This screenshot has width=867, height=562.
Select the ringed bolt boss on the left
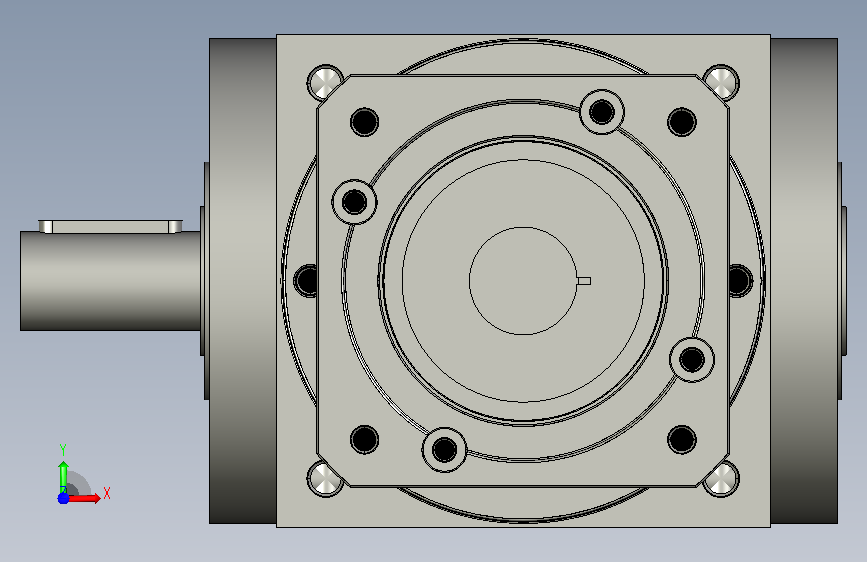pyautogui.click(x=354, y=202)
